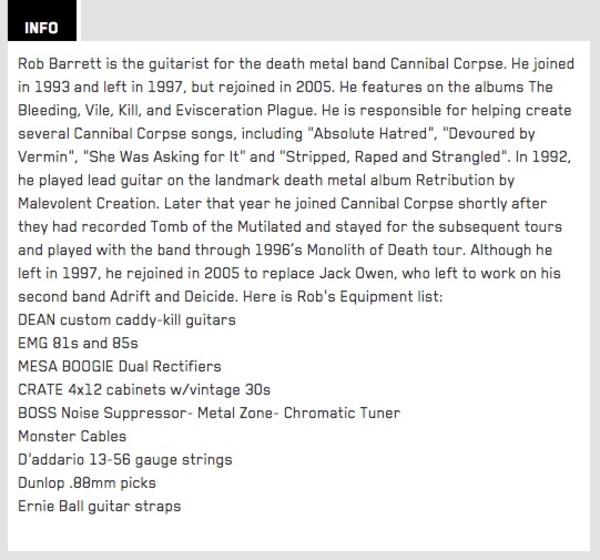600x560 pixels.
Task: Click the 'Rob Barrett' name in first line
Action: point(60,64)
